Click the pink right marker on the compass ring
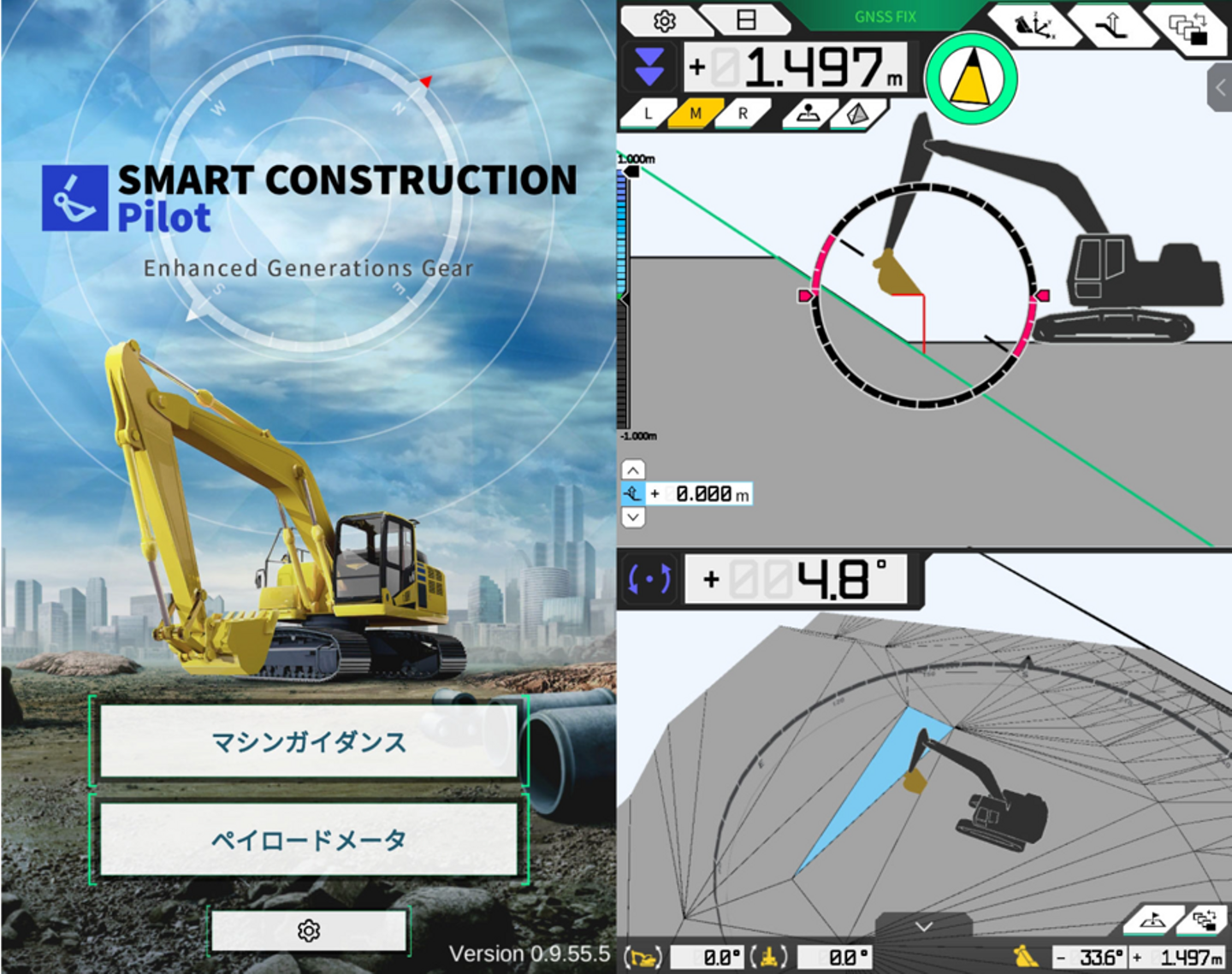The image size is (1232, 974). pos(1041,295)
